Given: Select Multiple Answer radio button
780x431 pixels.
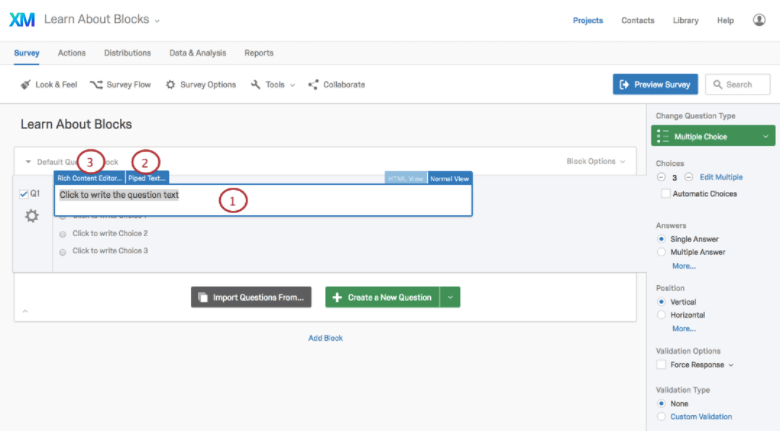Looking at the screenshot, I should tap(661, 252).
